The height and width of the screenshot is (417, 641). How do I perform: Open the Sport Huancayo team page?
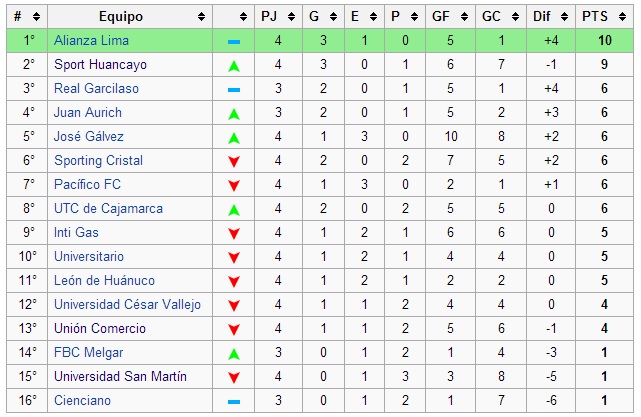point(100,65)
